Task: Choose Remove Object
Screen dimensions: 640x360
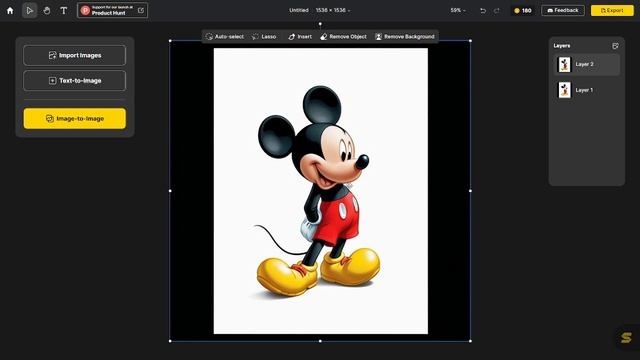Action: pos(343,37)
